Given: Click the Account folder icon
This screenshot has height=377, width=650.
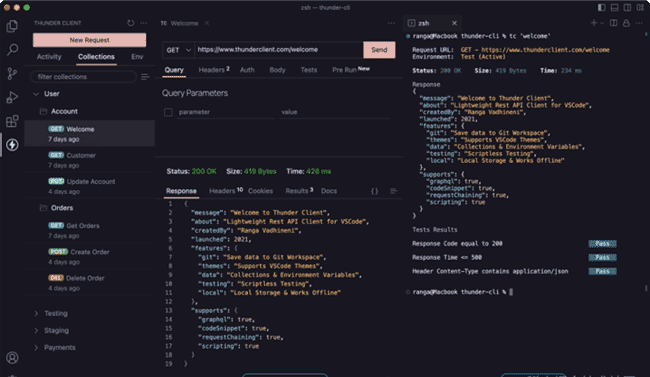Looking at the screenshot, I should coord(43,111).
